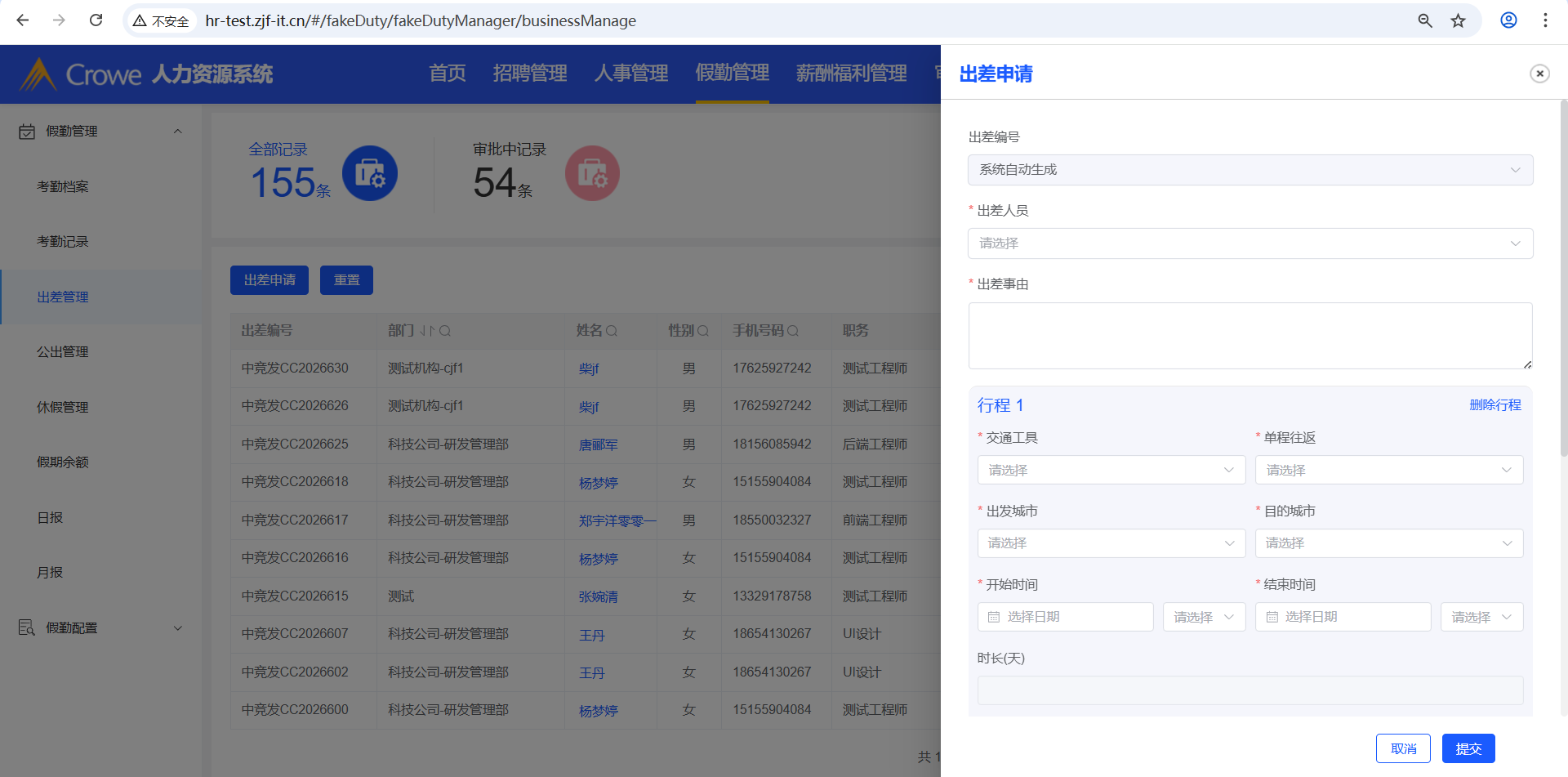Open the Chrome three-dot menu
This screenshot has width=1568, height=777.
(x=1545, y=20)
